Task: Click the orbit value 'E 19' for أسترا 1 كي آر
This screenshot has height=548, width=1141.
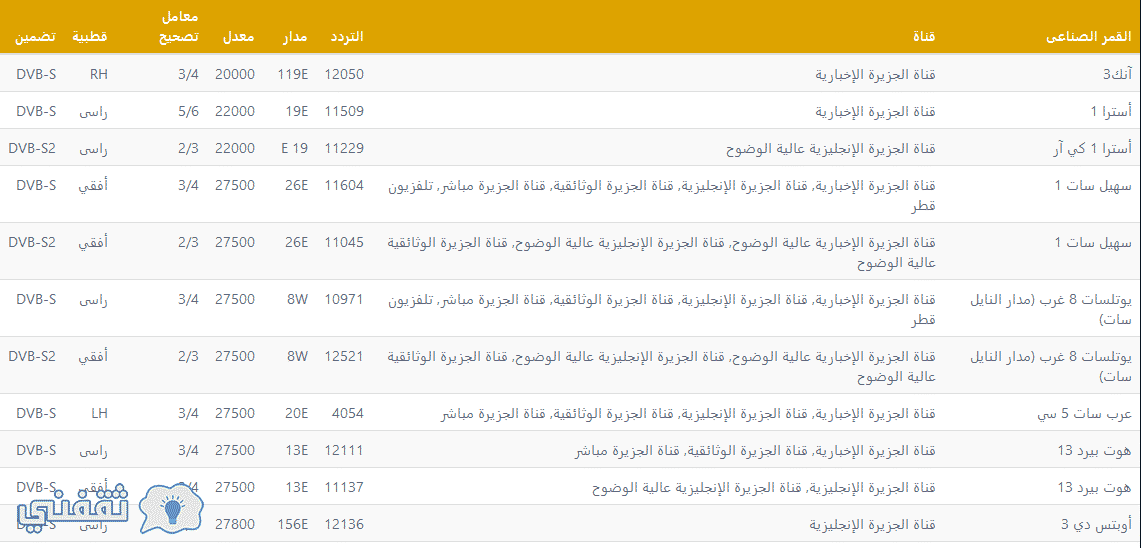Action: coord(295,148)
